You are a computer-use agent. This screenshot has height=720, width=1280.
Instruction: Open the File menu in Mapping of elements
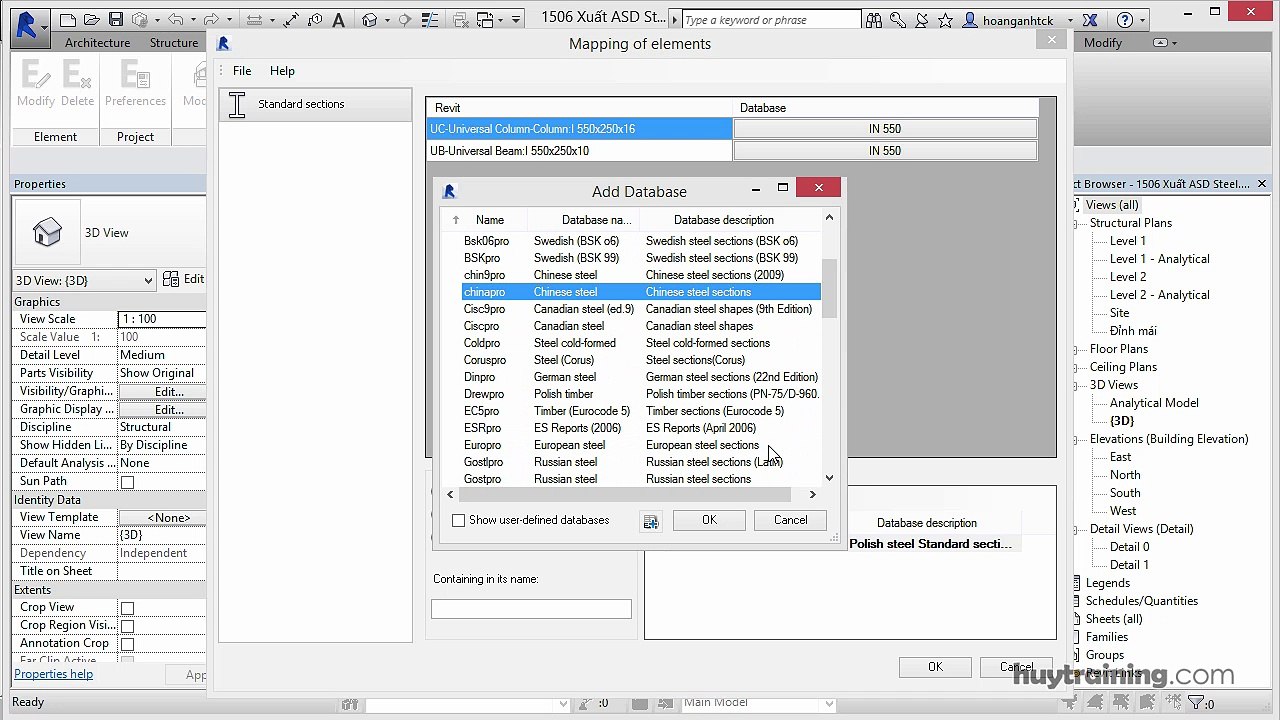click(x=242, y=71)
